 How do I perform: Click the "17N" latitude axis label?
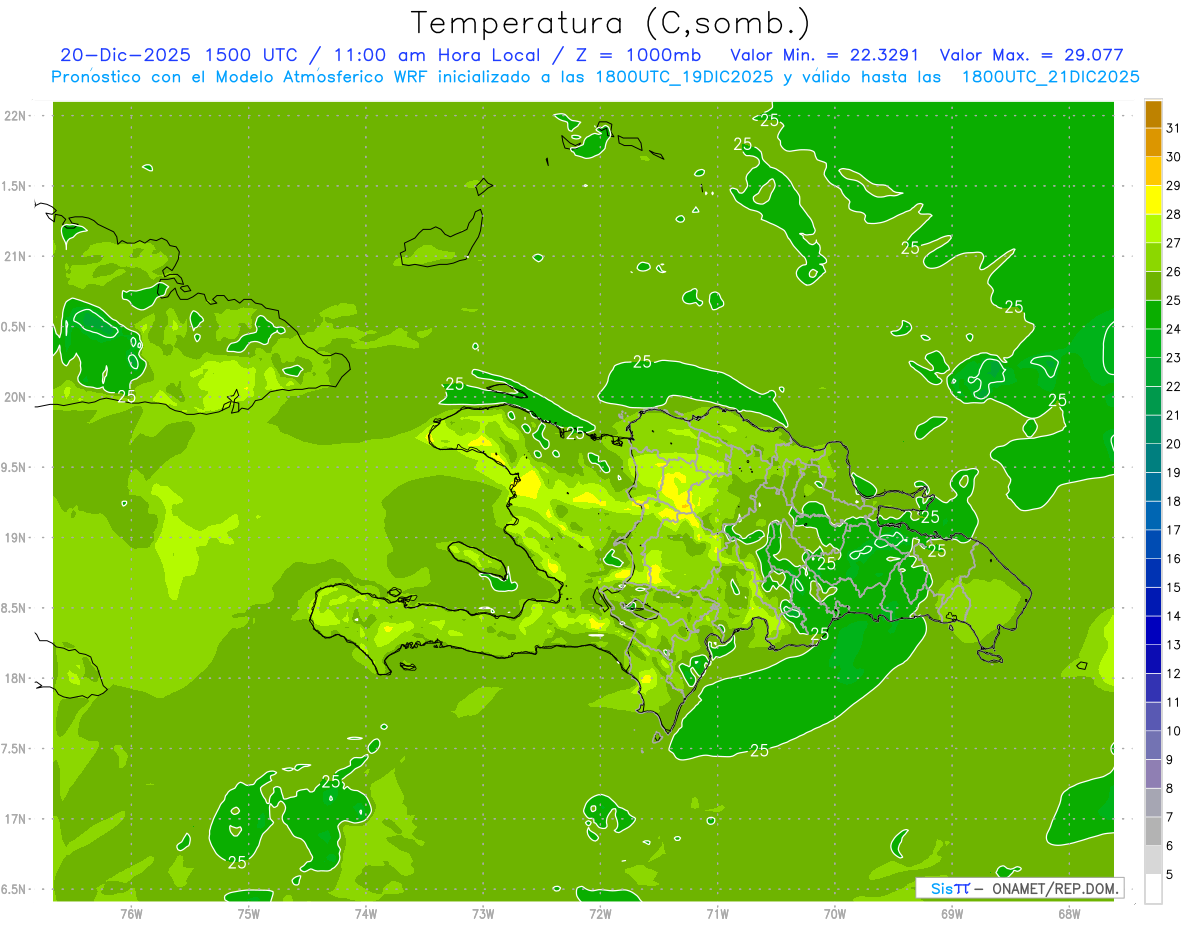17,819
